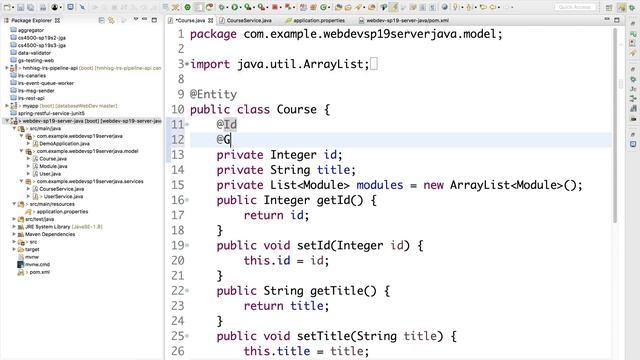Click the rightmost perspective icon in toolbar
Image resolution: width=640 pixels, height=360 pixels.
click(632, 8)
